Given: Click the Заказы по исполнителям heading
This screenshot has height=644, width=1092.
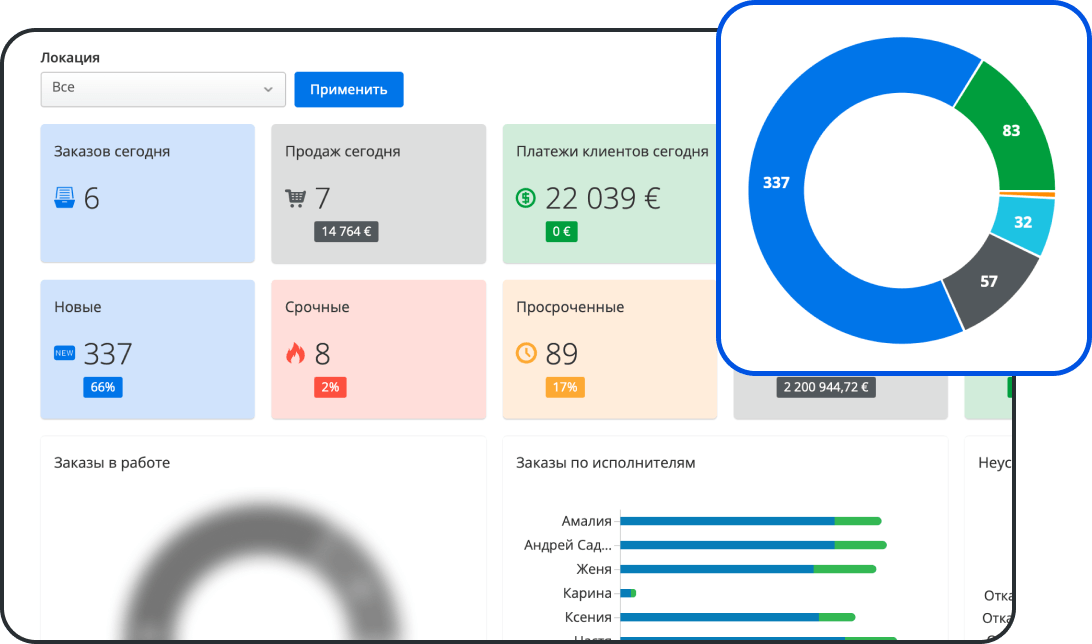Looking at the screenshot, I should (x=605, y=463).
